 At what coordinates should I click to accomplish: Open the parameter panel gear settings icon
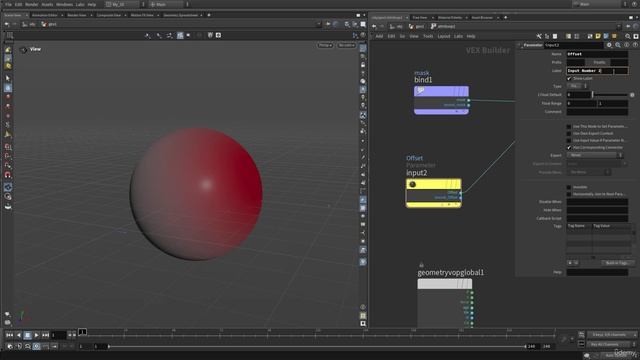pyautogui.click(x=609, y=45)
